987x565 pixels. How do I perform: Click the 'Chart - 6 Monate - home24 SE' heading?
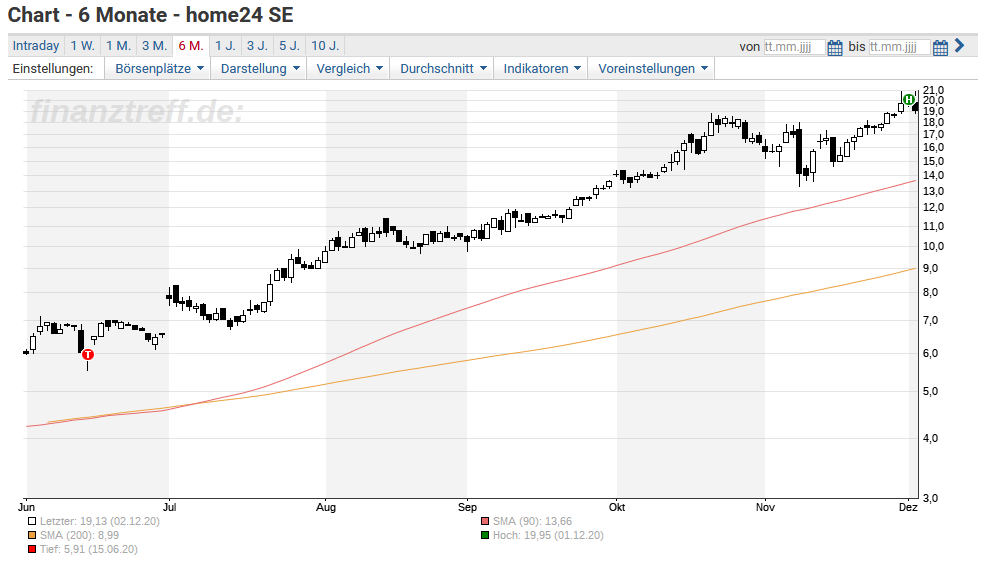[150, 14]
